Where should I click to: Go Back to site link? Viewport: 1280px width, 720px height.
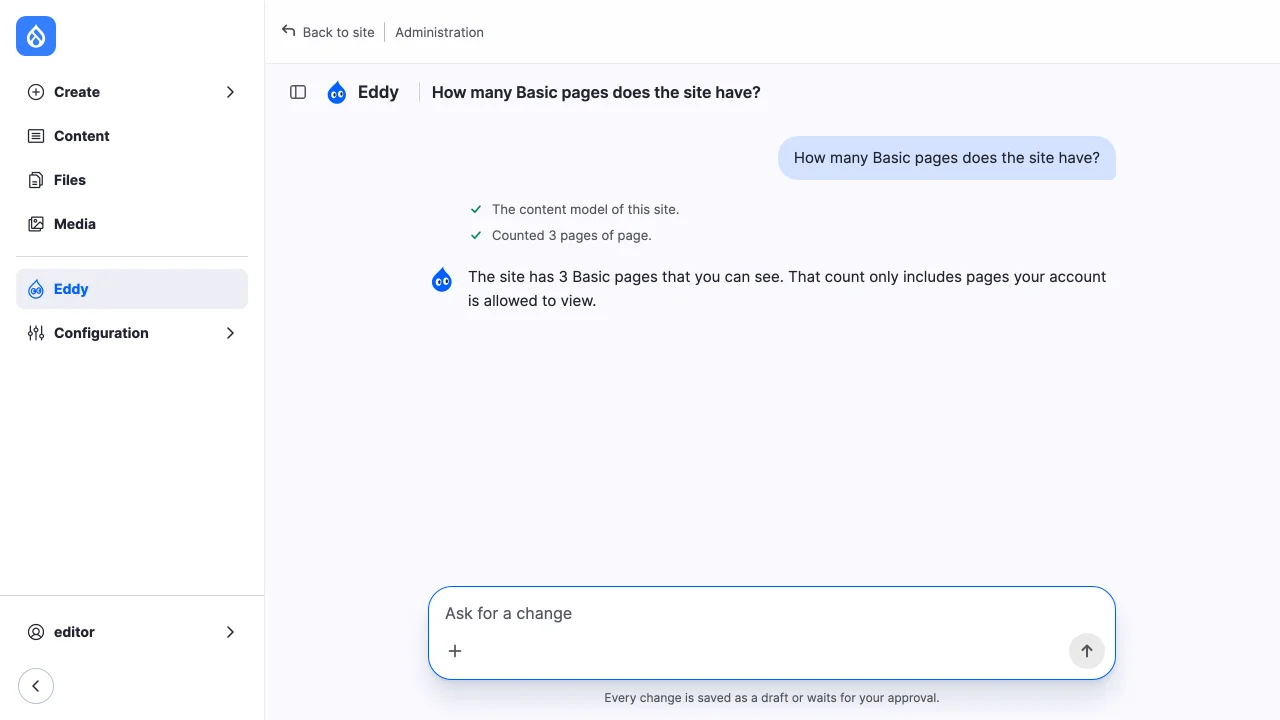328,32
